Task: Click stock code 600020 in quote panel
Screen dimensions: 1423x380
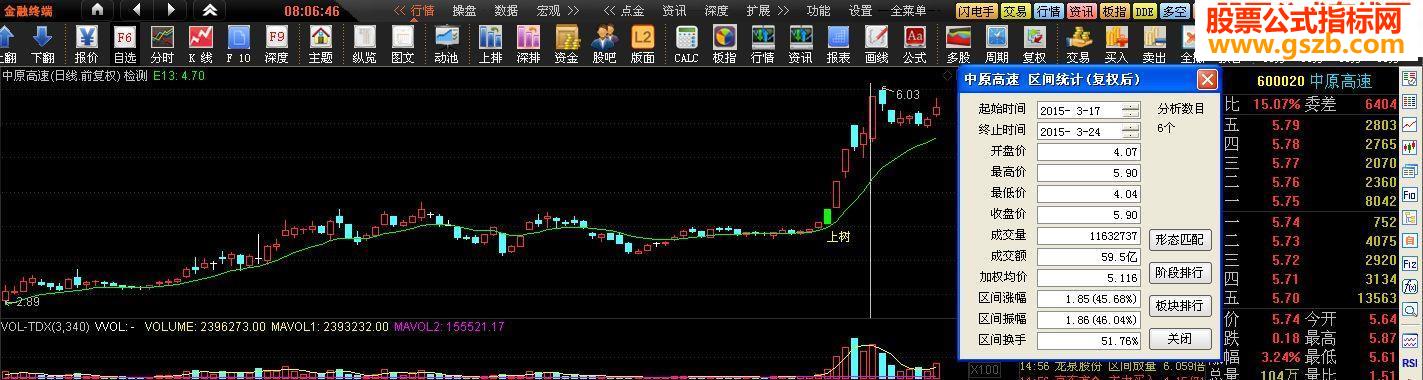Action: click(1280, 82)
